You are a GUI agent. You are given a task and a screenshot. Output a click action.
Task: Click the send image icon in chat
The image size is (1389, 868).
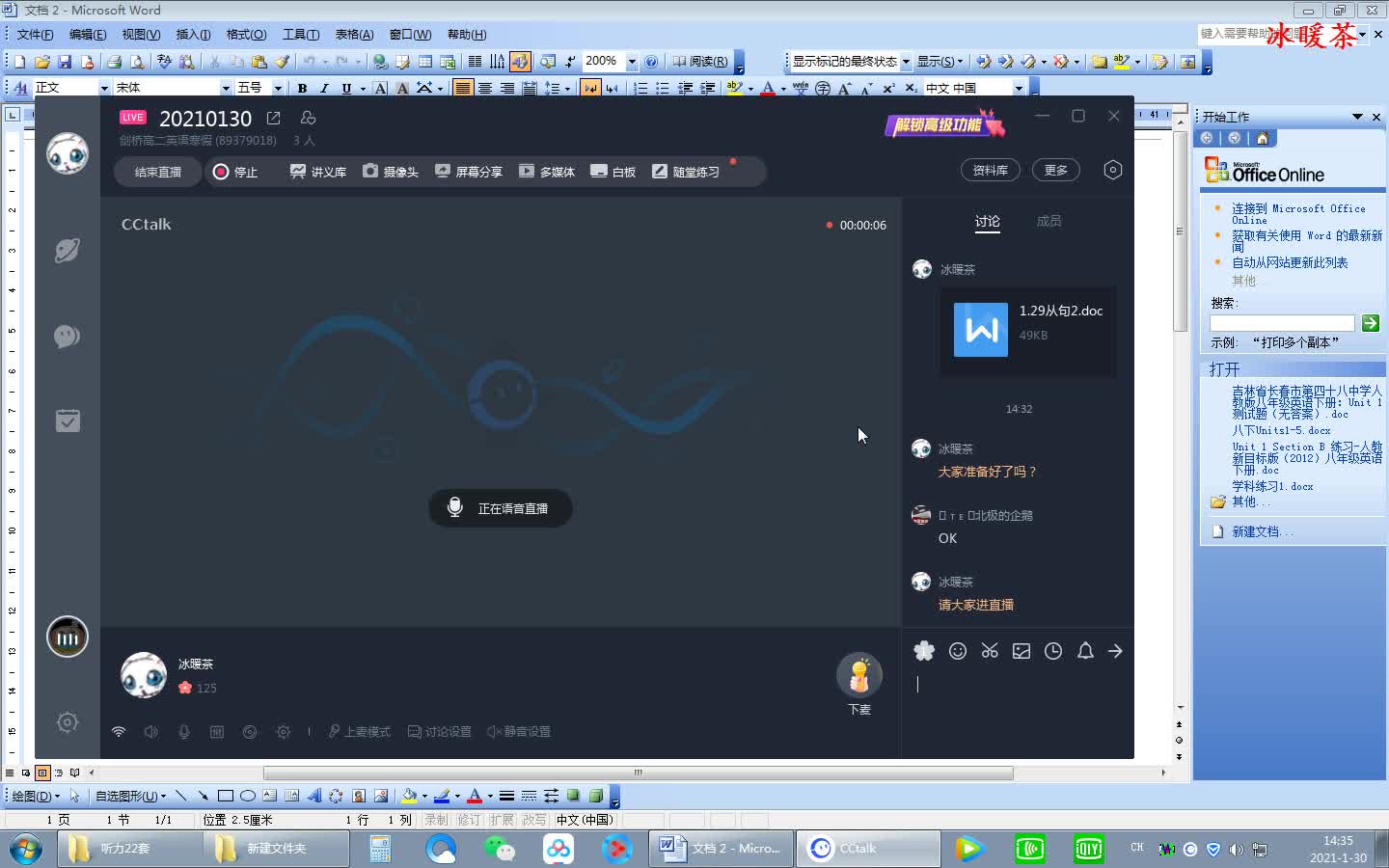click(x=1021, y=651)
